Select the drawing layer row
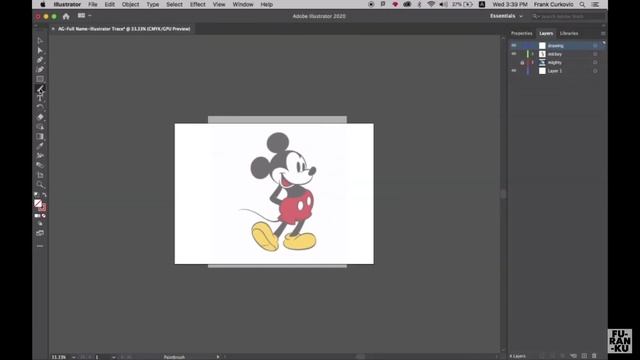The width and height of the screenshot is (640, 360). click(557, 45)
